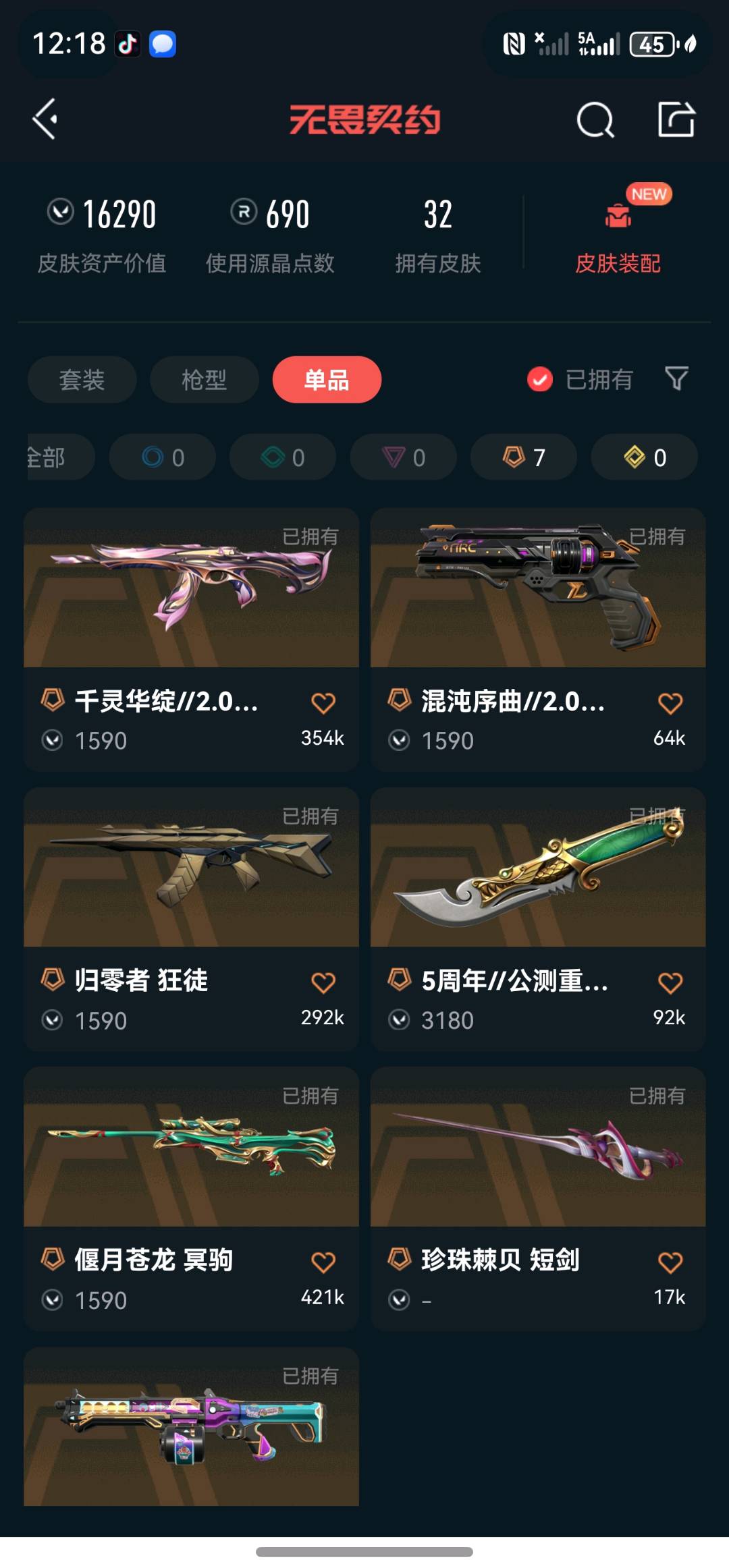
Task: Favorite 千灵华绽 skin with heart icon
Action: coord(323,703)
